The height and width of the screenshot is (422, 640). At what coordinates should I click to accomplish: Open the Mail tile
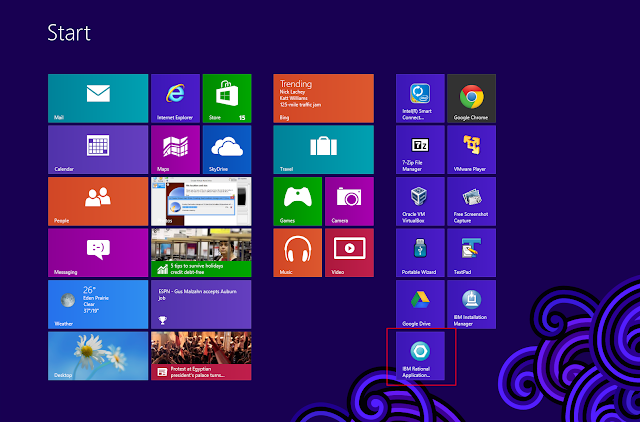click(x=98, y=98)
